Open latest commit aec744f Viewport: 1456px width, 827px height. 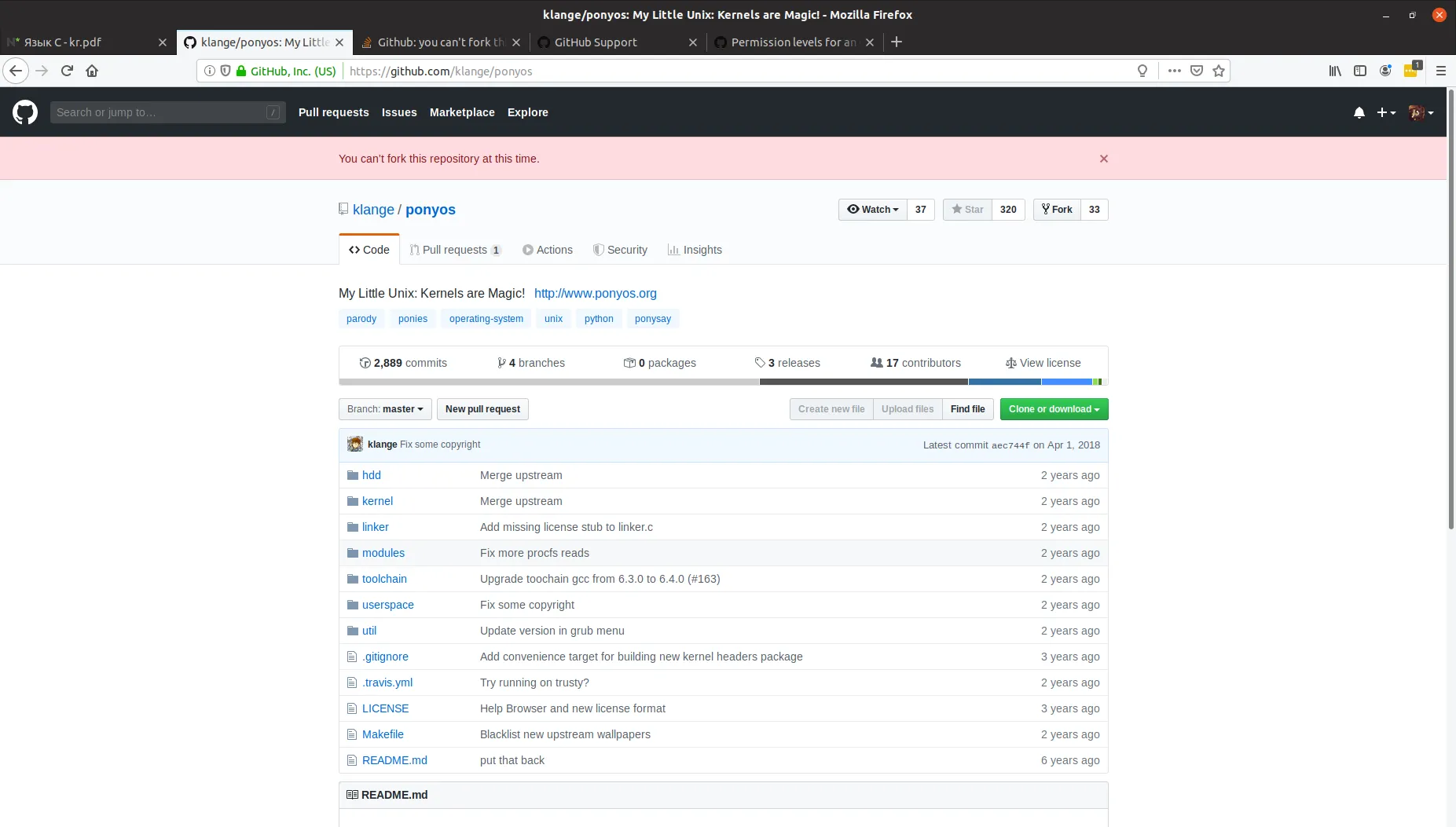pyautogui.click(x=1010, y=445)
